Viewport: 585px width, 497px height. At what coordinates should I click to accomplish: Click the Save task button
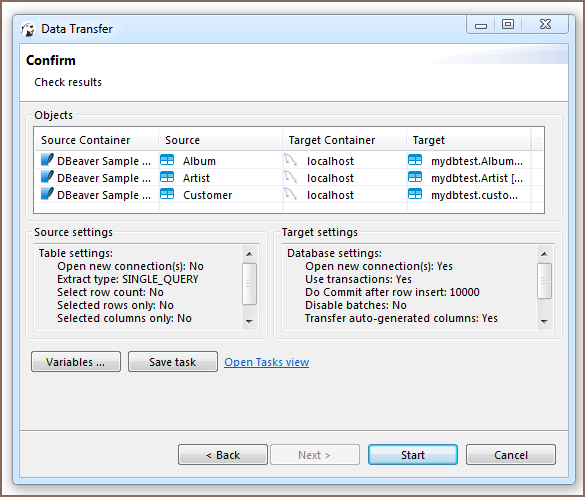(x=173, y=362)
